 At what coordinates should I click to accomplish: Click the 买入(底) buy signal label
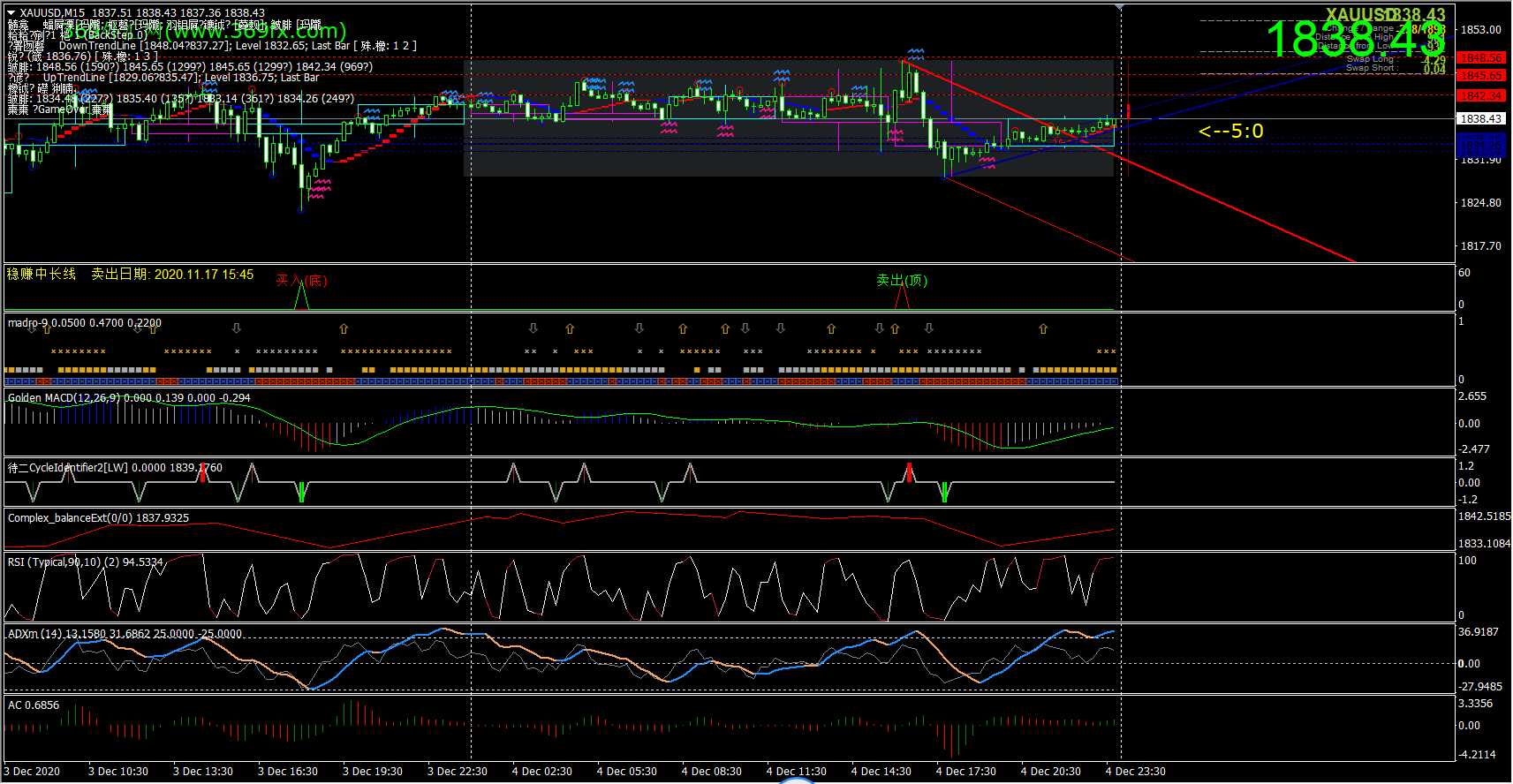click(x=301, y=280)
